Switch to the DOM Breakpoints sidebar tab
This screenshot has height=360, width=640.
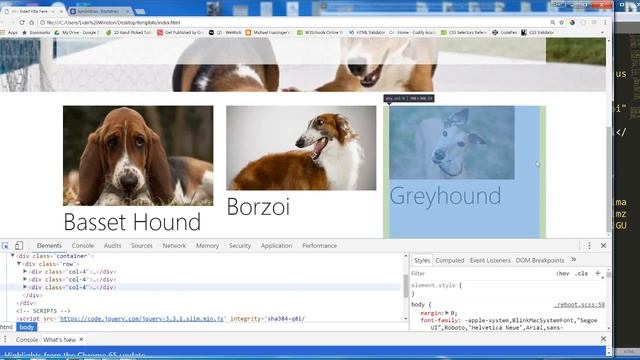point(540,260)
